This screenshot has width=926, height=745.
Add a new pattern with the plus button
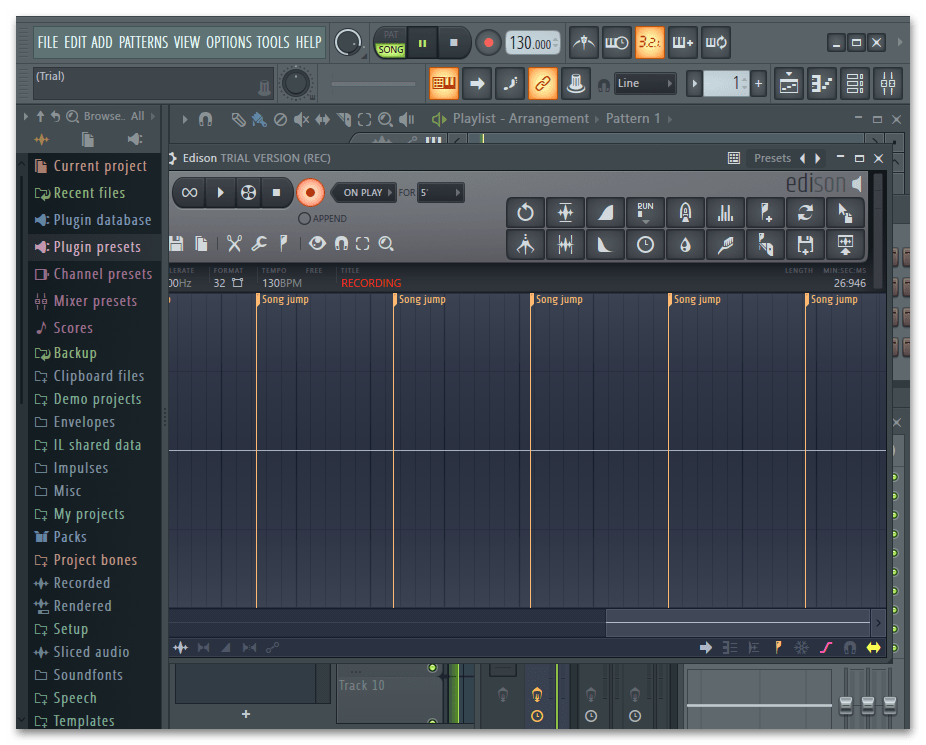tap(759, 83)
